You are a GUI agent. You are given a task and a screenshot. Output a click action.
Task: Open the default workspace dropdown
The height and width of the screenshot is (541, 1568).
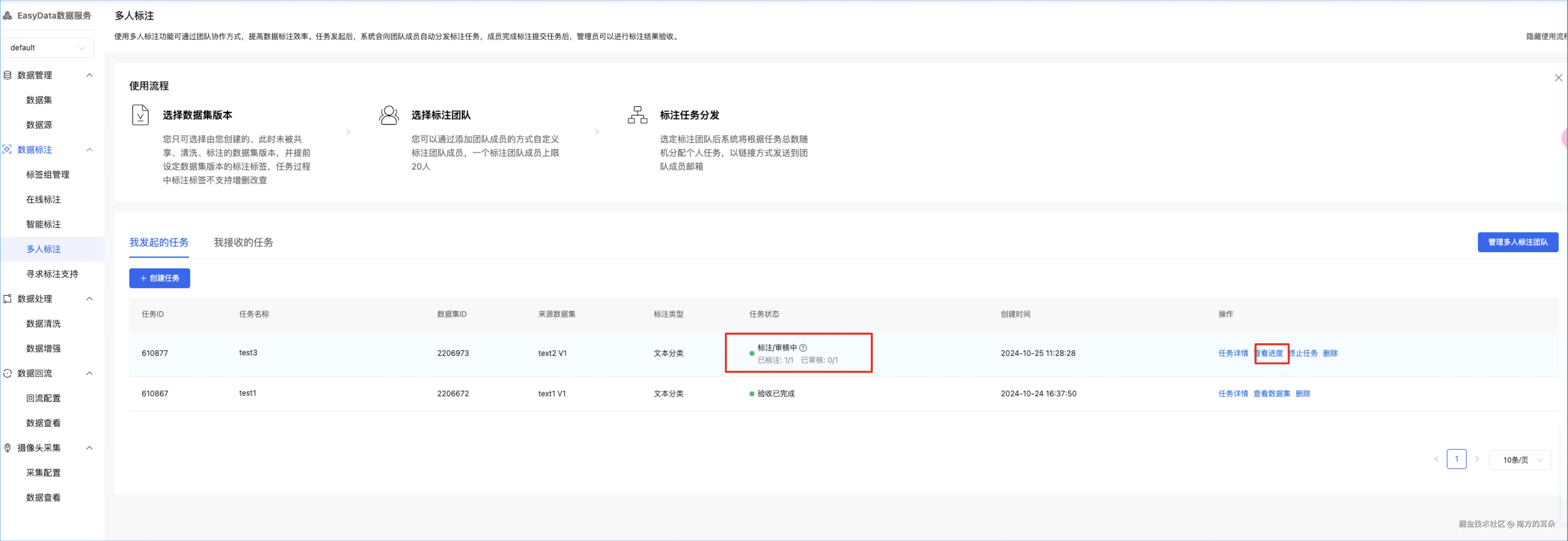48,48
